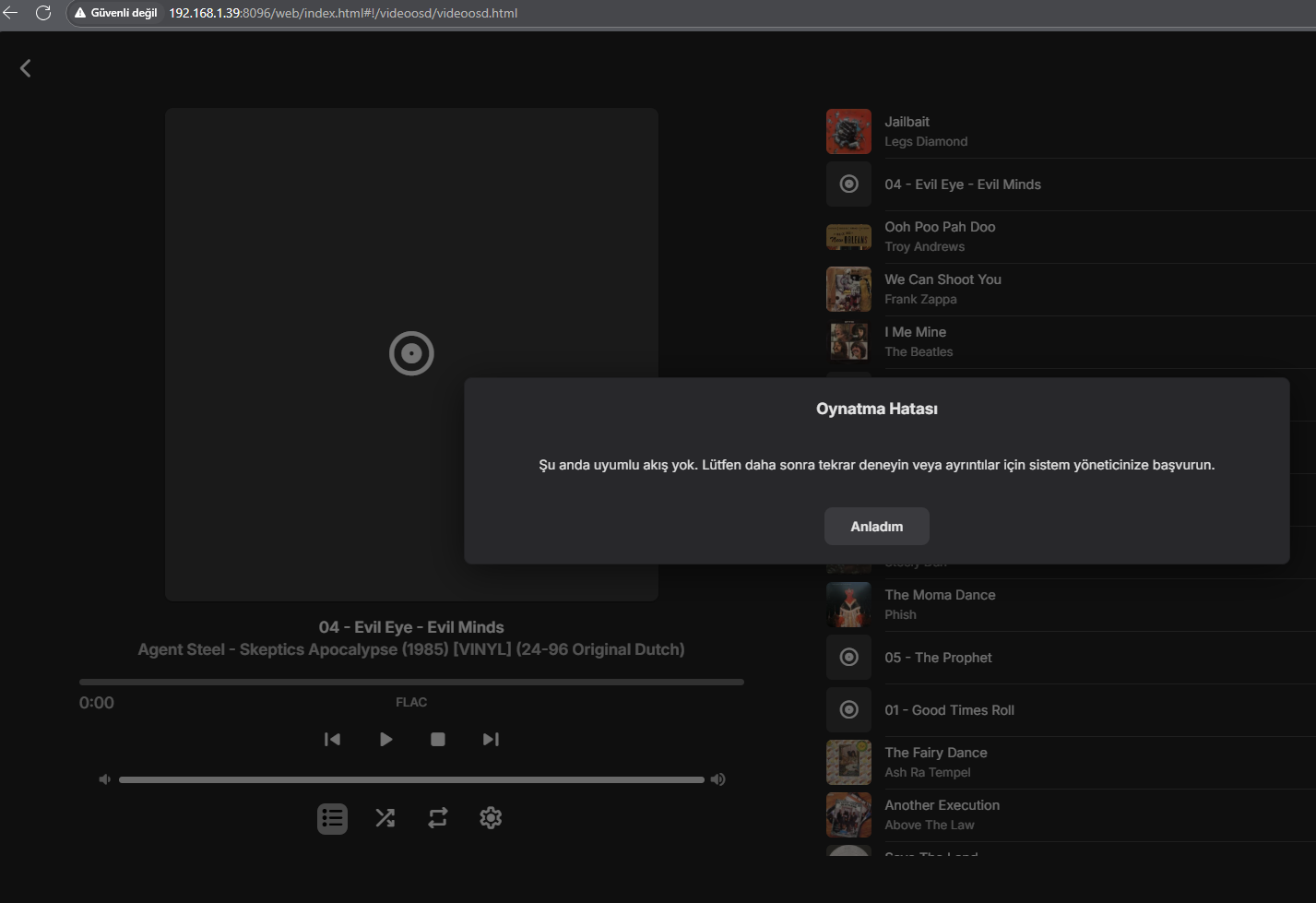
Task: Click the playback error message text
Action: 877,465
